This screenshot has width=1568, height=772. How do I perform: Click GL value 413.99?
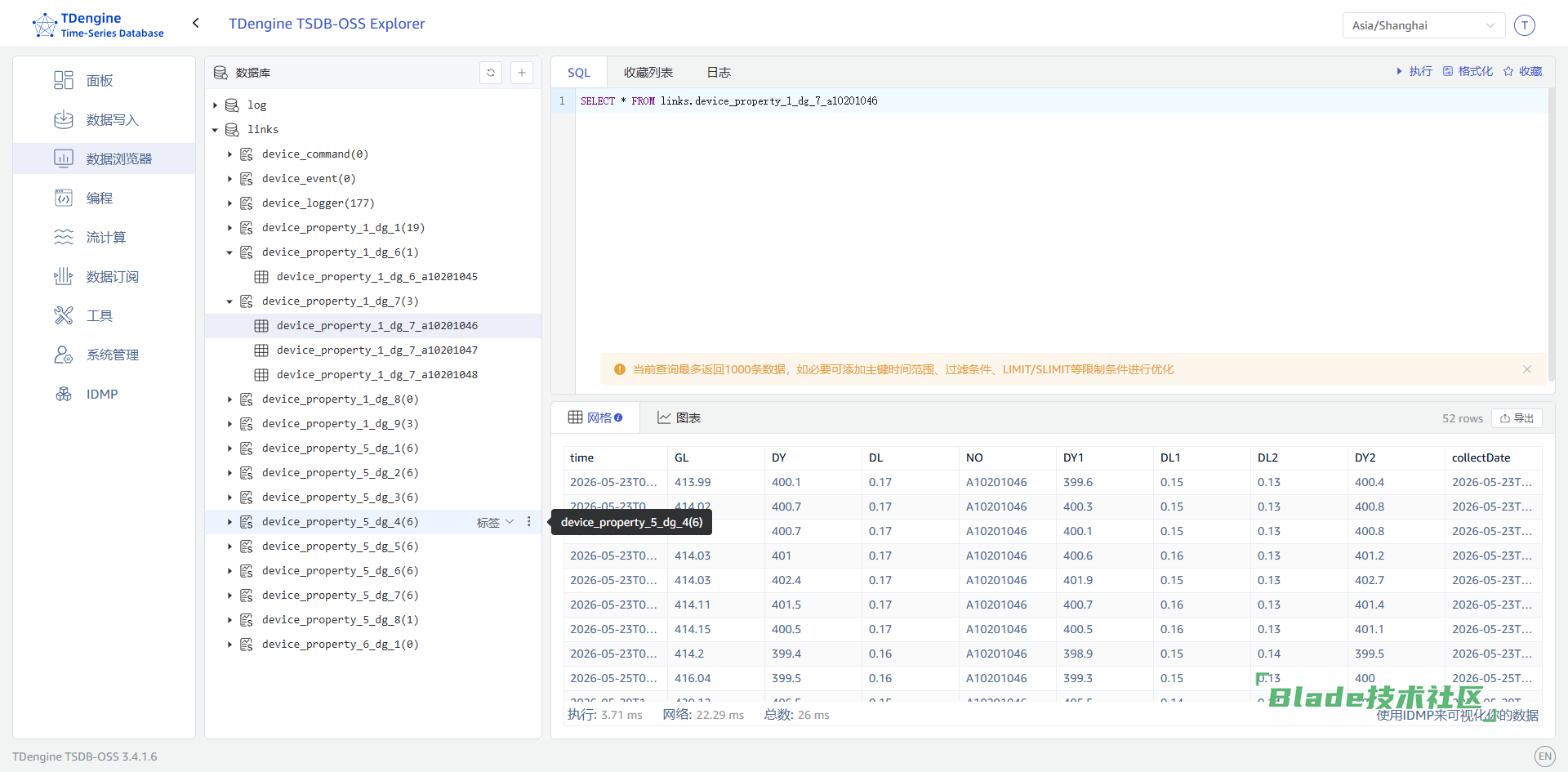click(693, 482)
